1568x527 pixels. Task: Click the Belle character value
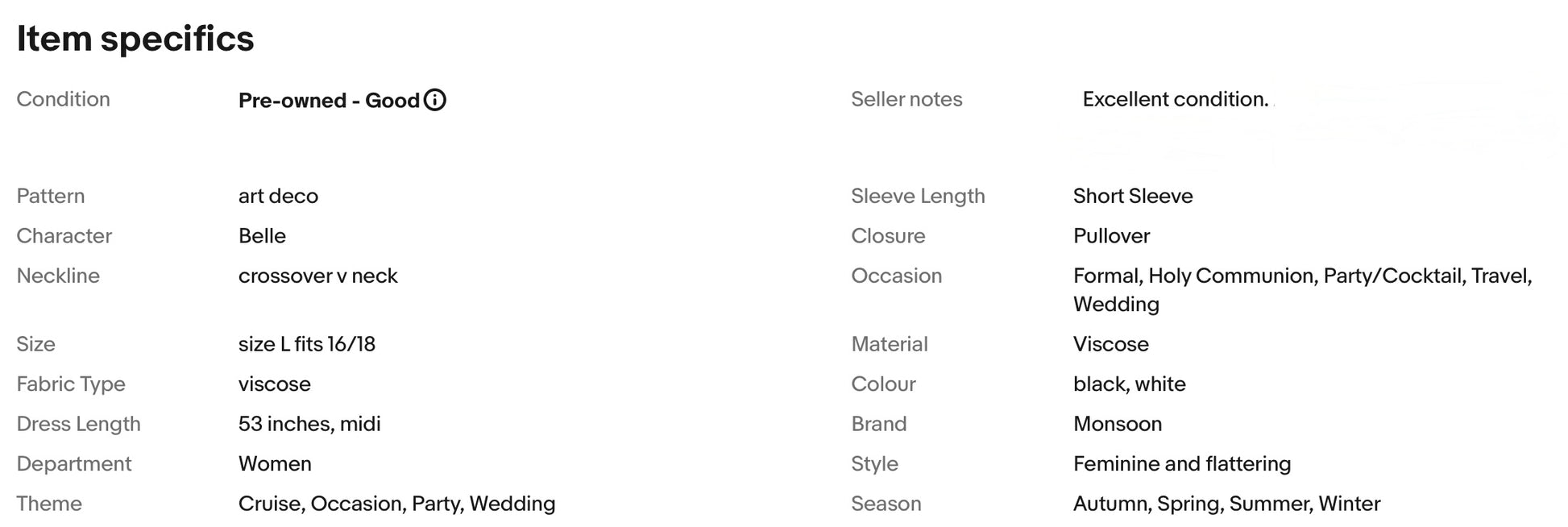[262, 236]
